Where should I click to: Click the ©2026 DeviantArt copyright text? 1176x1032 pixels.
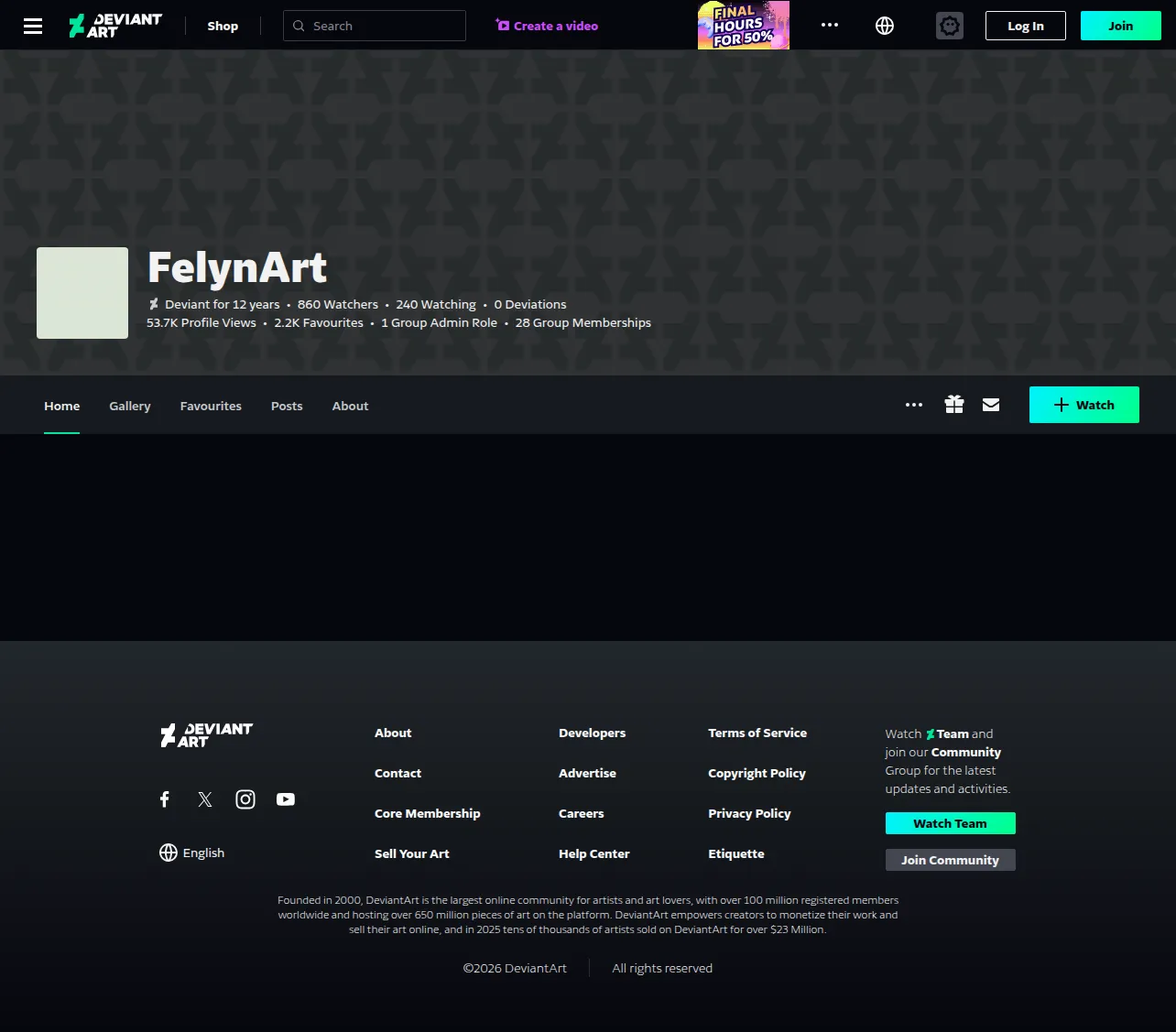pos(515,968)
